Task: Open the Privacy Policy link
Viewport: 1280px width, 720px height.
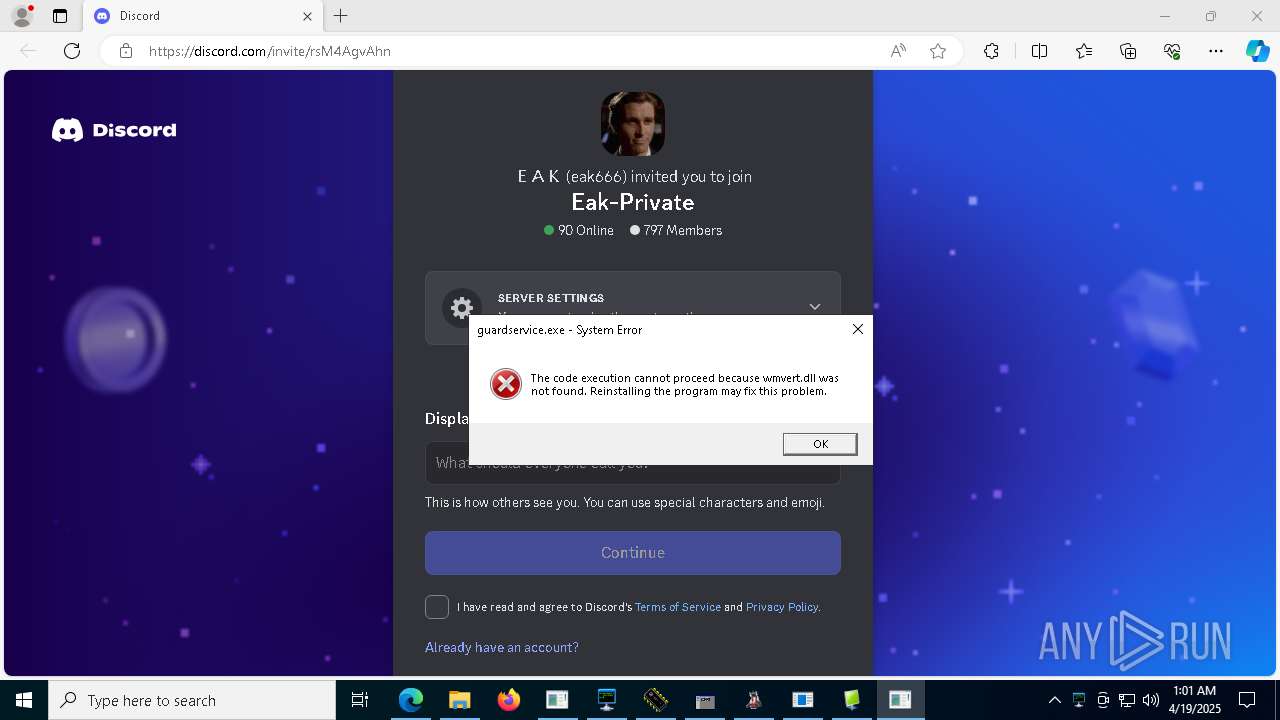Action: (782, 607)
